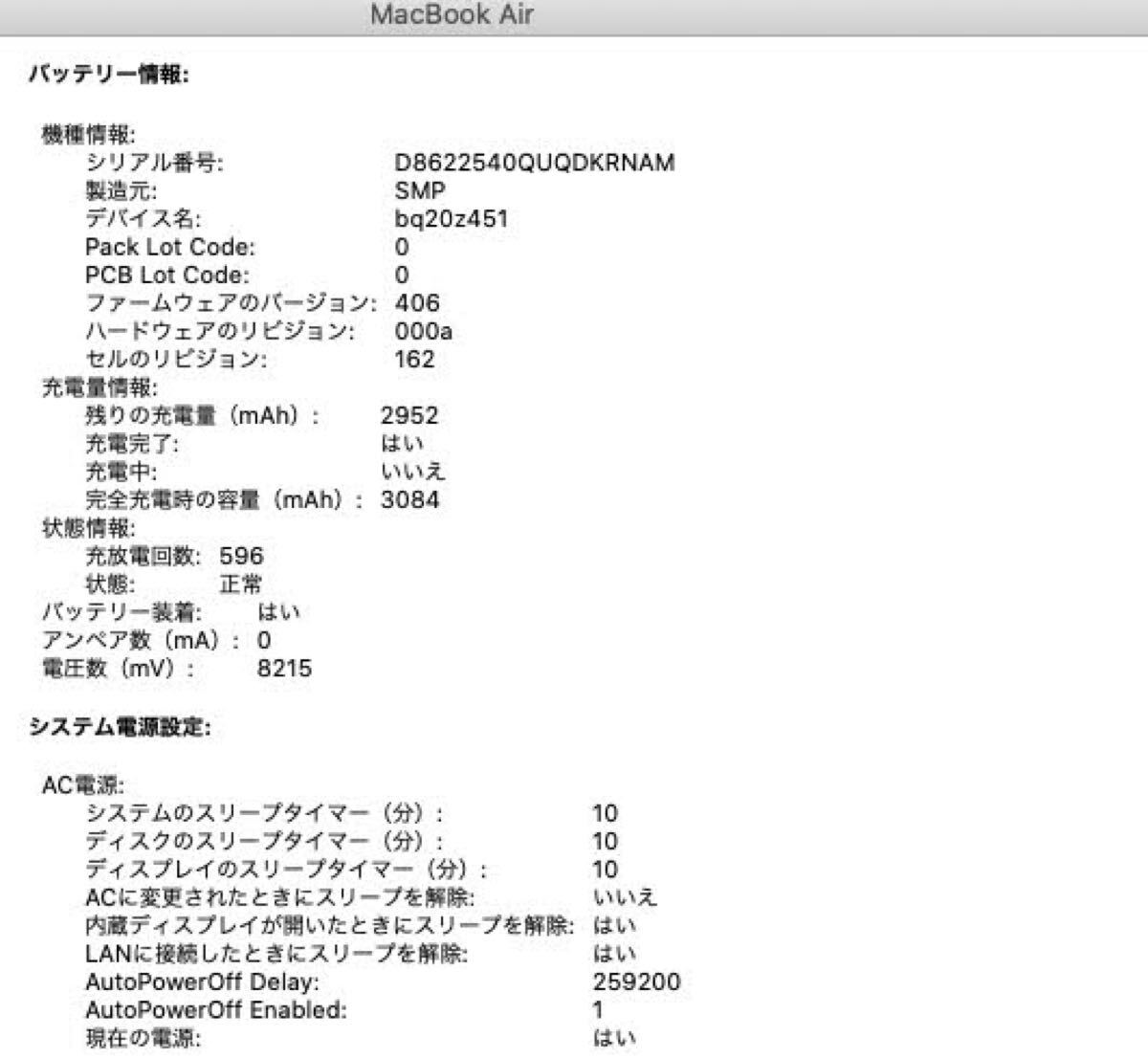Click the 現在の電源 label
This screenshot has height=1058, width=1148.
[x=143, y=1038]
